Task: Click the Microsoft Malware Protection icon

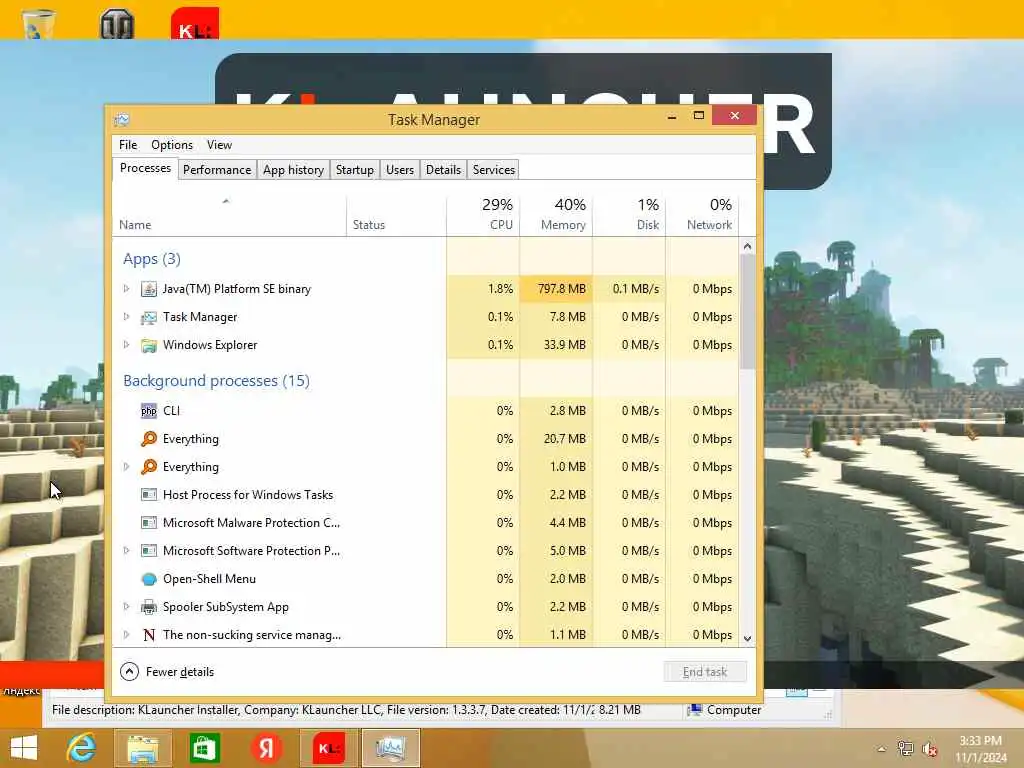Action: pyautogui.click(x=149, y=523)
